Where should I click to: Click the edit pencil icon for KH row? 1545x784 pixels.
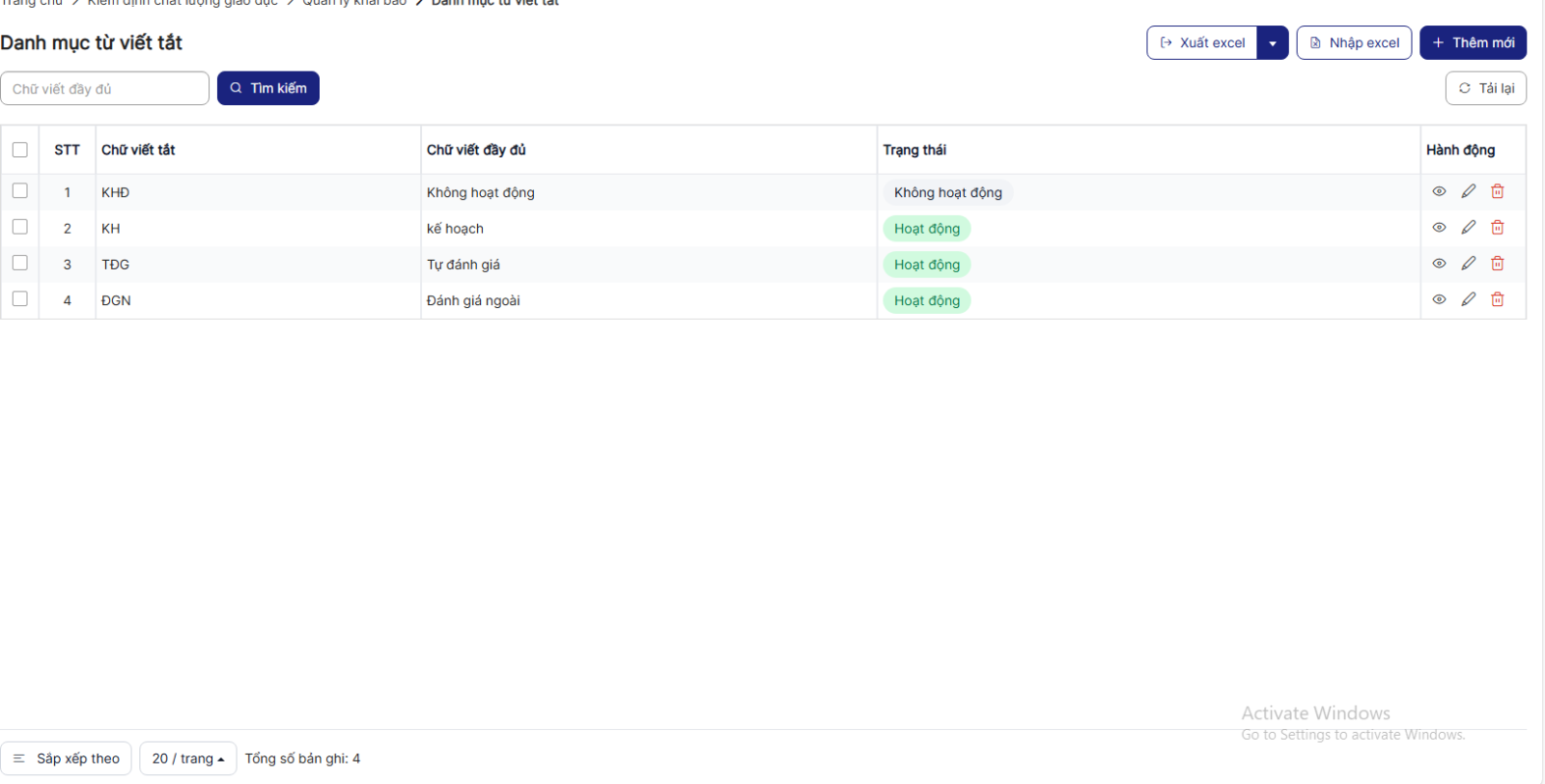[x=1468, y=228]
